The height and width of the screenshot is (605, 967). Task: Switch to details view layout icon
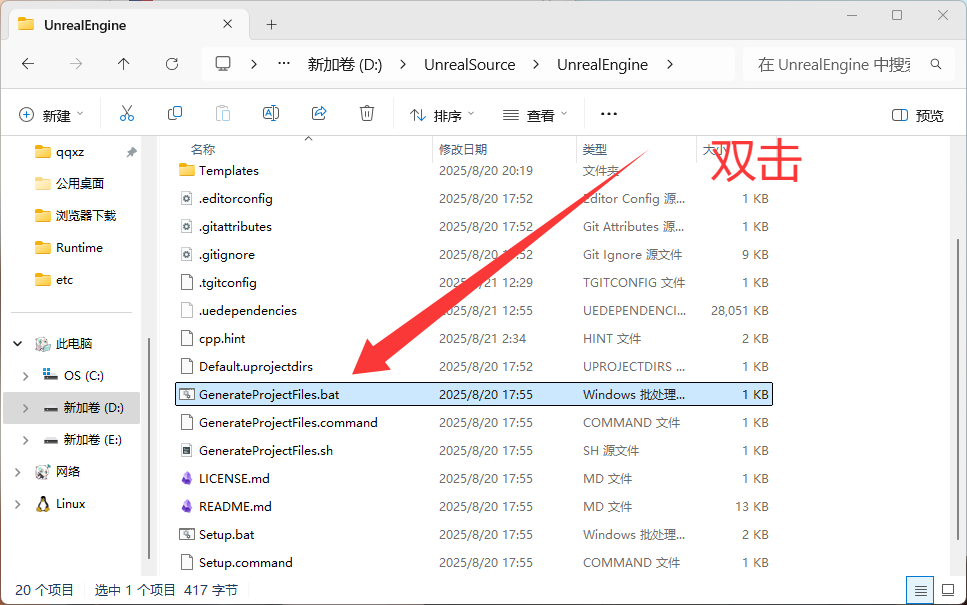[x=920, y=591]
